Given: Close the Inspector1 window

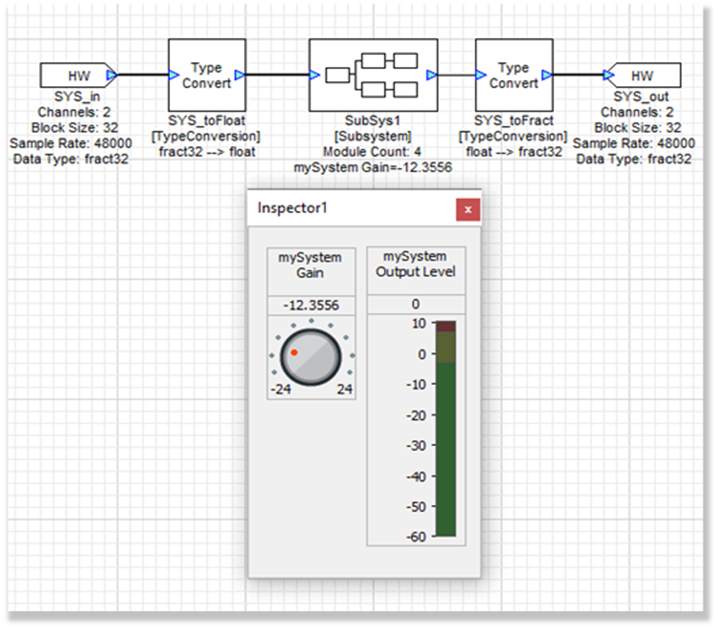Looking at the screenshot, I should (468, 209).
